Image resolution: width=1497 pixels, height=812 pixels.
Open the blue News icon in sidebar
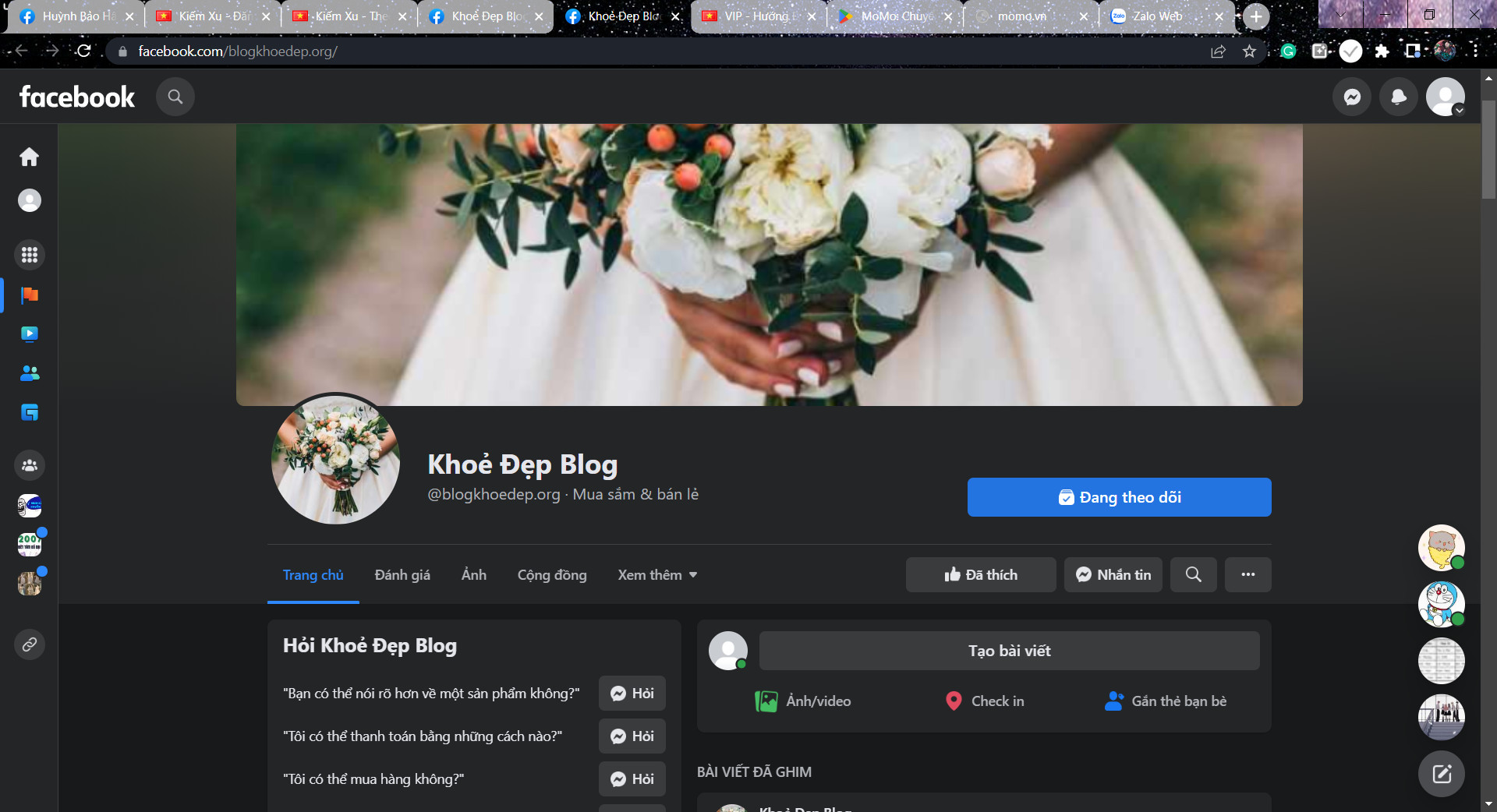click(29, 411)
